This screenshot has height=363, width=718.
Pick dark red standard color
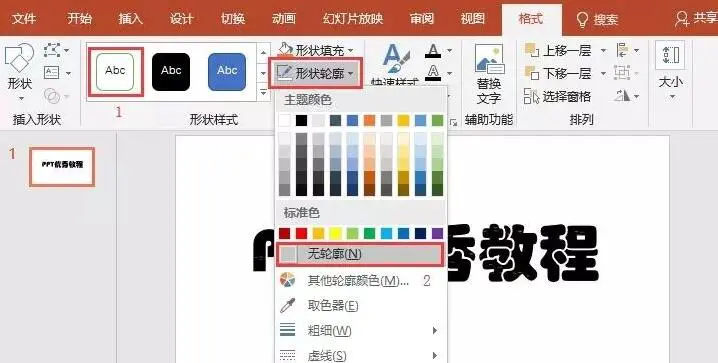tap(284, 233)
